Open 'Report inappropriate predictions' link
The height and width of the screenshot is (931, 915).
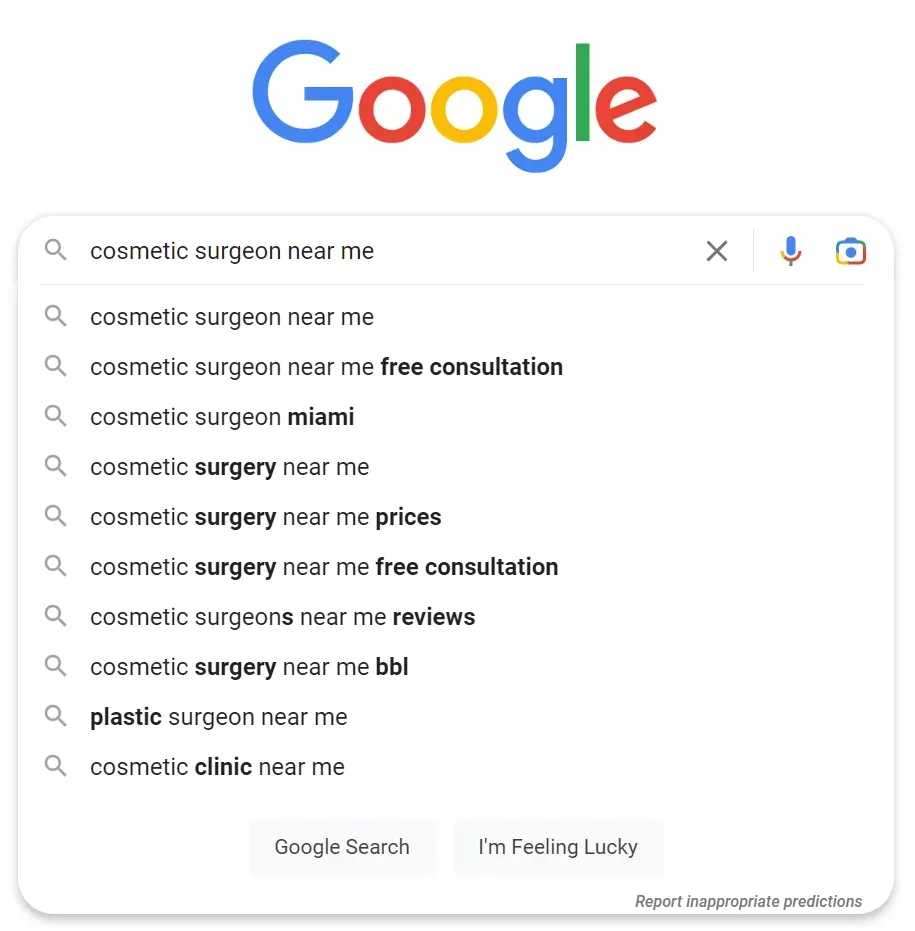click(x=748, y=901)
